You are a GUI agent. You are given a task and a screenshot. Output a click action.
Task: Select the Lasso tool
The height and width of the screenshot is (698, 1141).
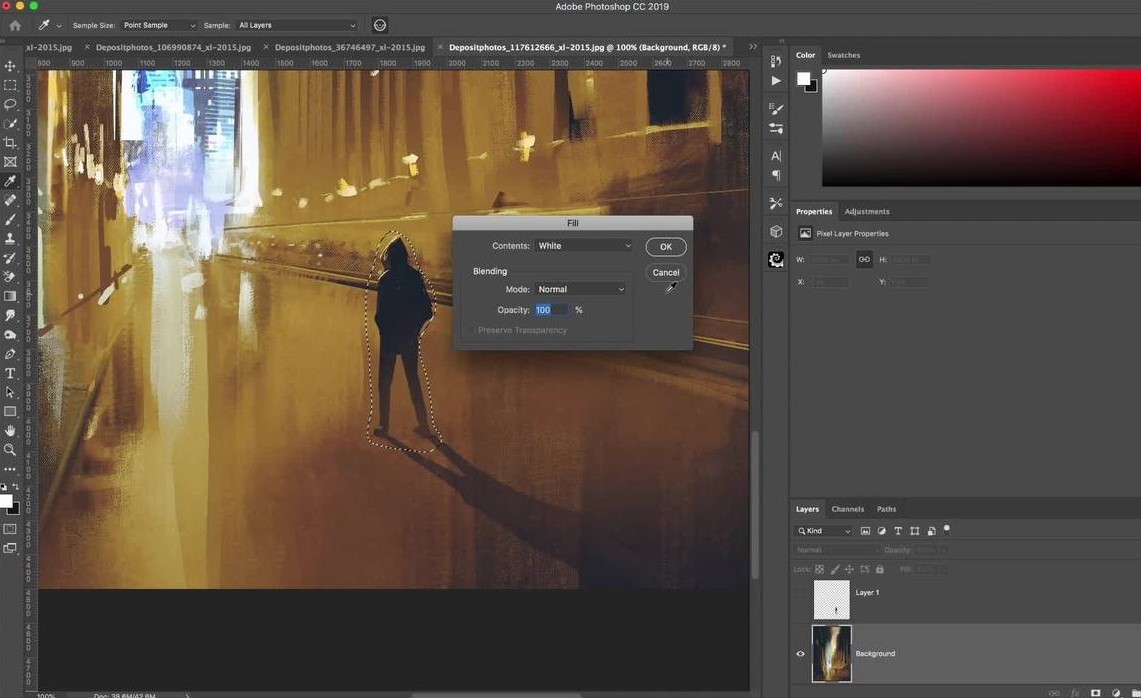10,104
